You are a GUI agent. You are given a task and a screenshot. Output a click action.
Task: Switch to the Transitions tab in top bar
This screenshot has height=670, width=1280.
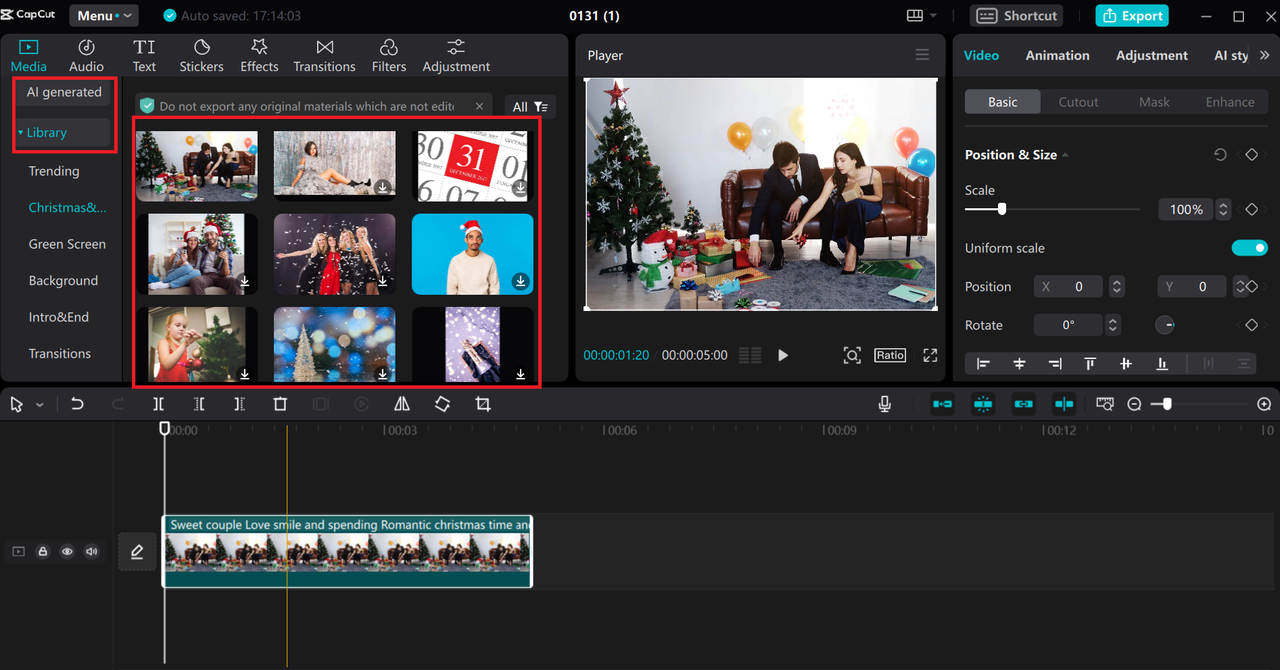coord(324,56)
